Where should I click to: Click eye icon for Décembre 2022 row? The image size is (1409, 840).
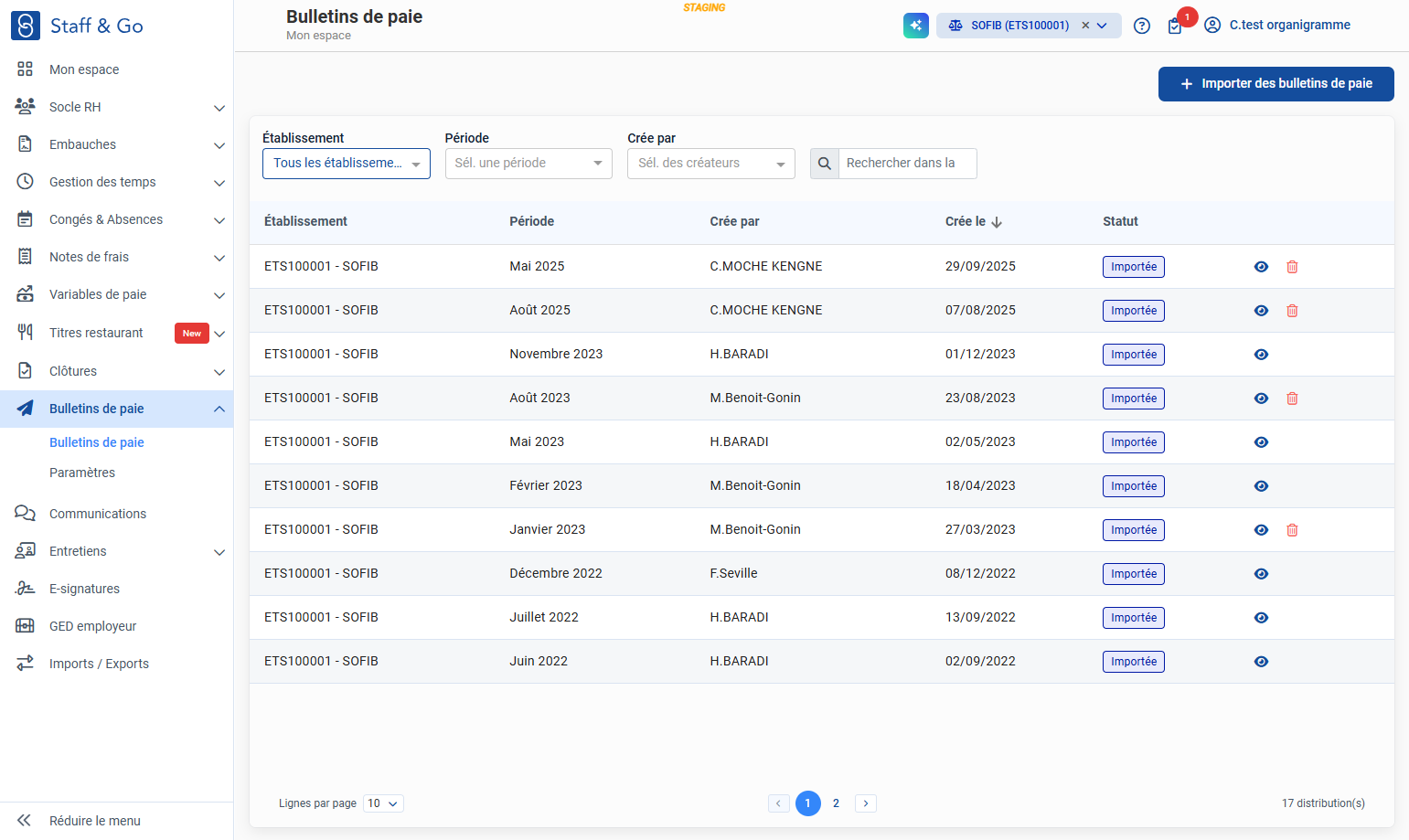point(1261,574)
